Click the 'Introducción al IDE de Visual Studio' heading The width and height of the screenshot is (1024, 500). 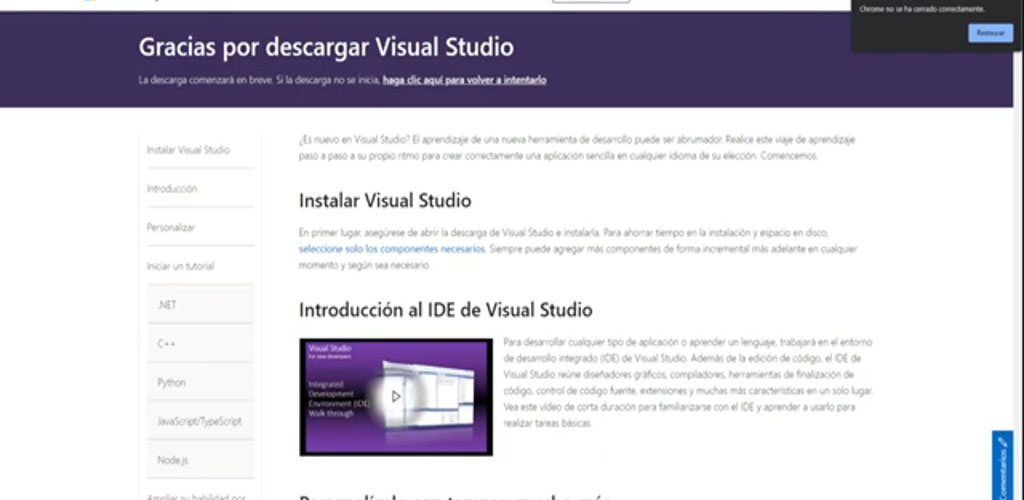(x=445, y=309)
